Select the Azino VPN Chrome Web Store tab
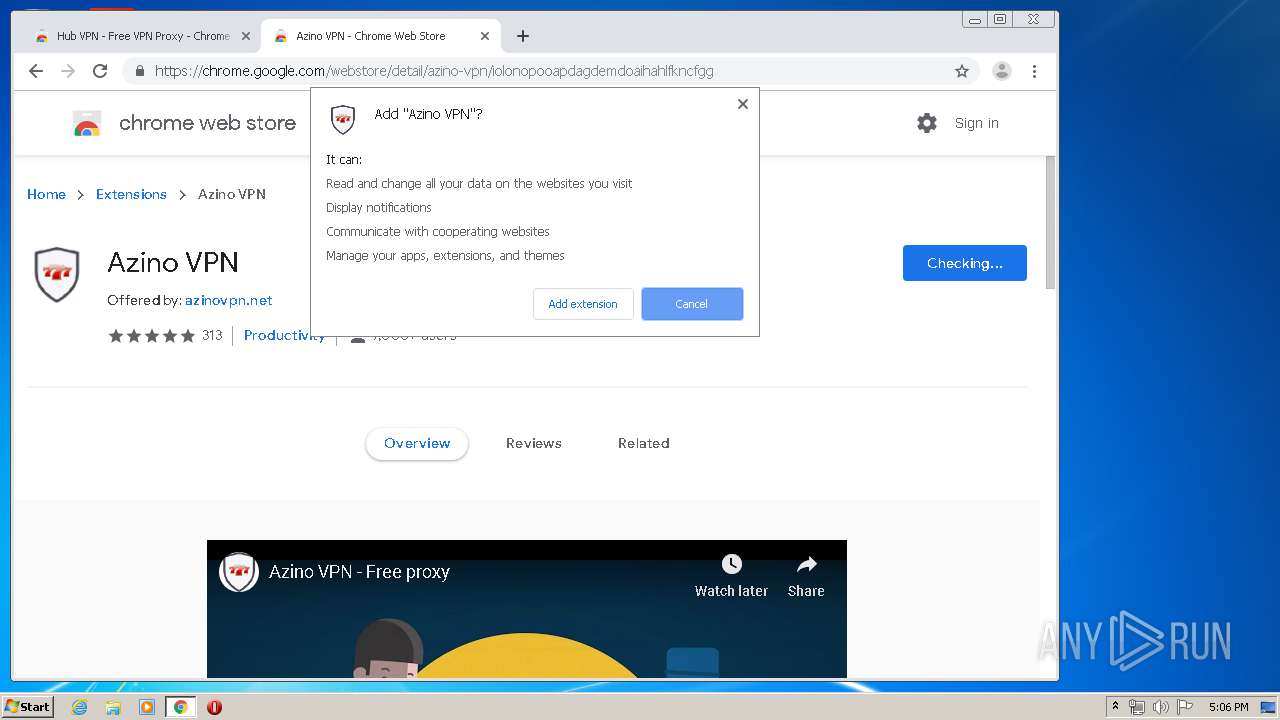Image resolution: width=1280 pixels, height=720 pixels. [x=380, y=36]
